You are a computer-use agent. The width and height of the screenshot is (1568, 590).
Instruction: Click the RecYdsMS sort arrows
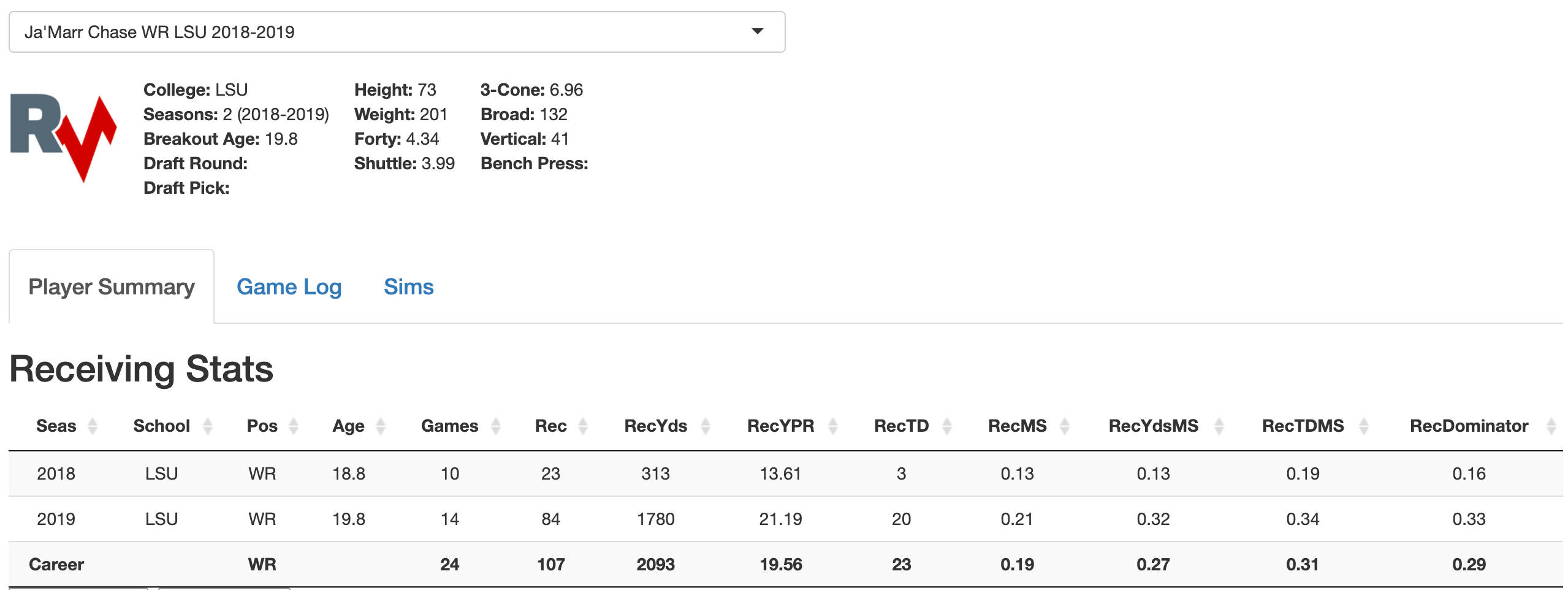click(1219, 426)
